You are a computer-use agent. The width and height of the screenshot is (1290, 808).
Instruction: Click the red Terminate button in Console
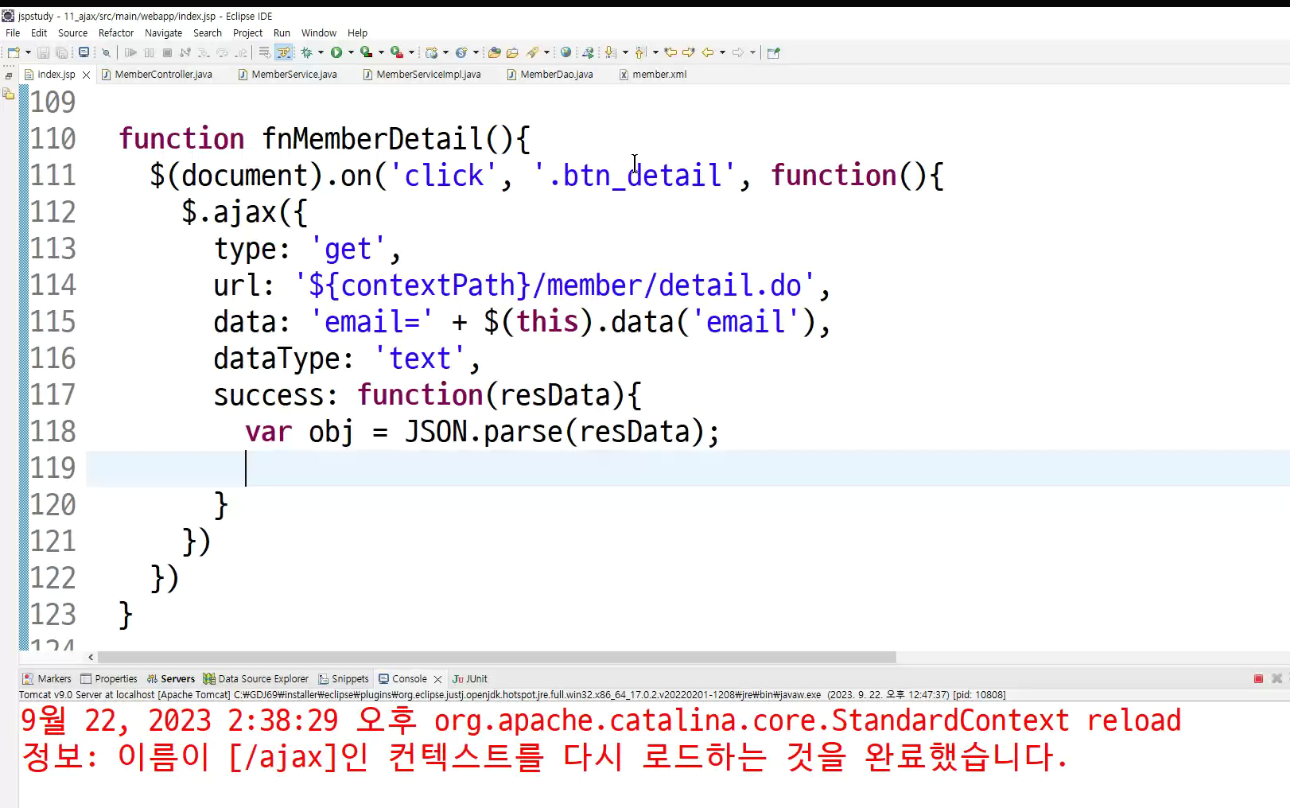tap(1258, 679)
